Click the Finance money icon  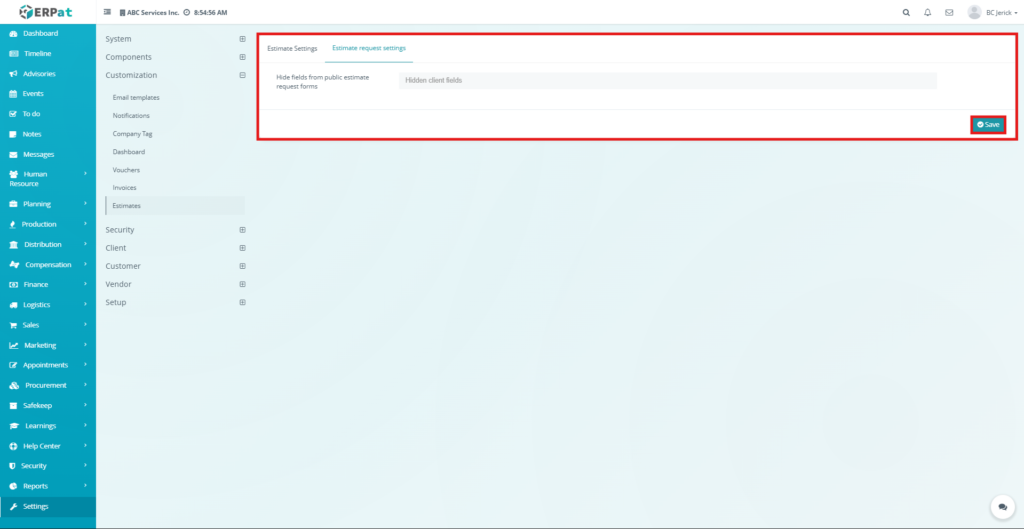[x=13, y=285]
